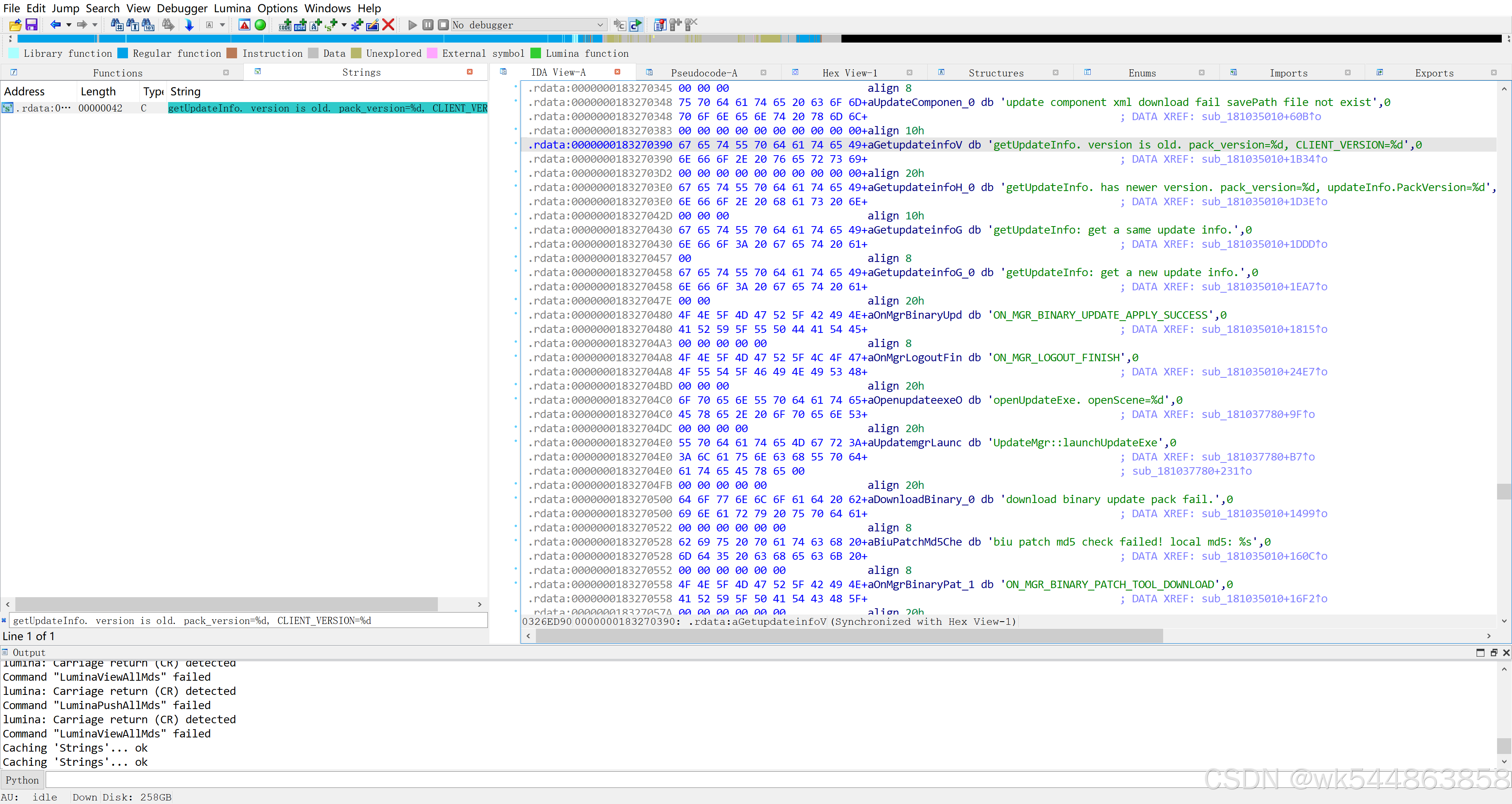
Task: Click the Regular function color swatch
Action: pyautogui.click(x=123, y=54)
